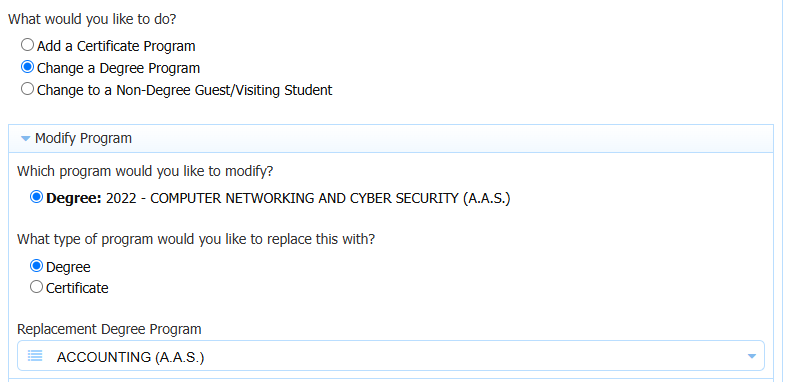Select the Change a Degree Program radio button
This screenshot has height=382, width=785.
[x=28, y=67]
